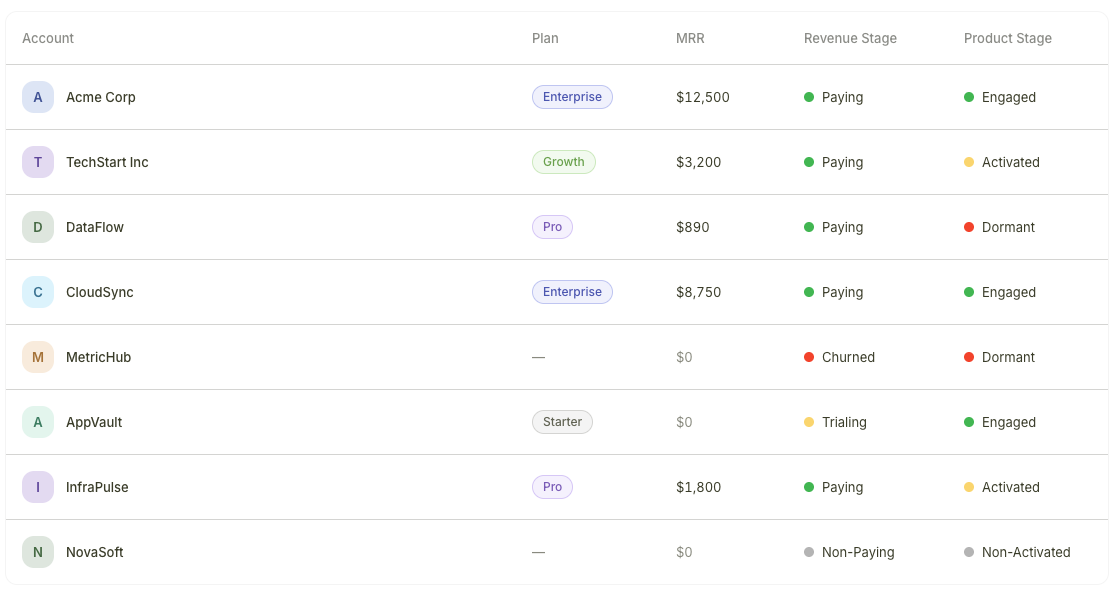Click the DataFlow circular avatar
The width and height of the screenshot is (1117, 596).
point(38,226)
